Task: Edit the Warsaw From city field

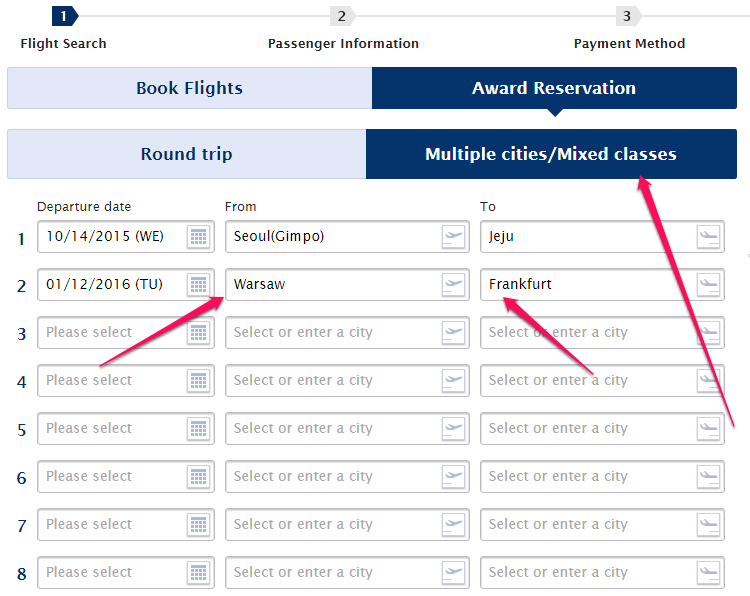Action: click(347, 285)
